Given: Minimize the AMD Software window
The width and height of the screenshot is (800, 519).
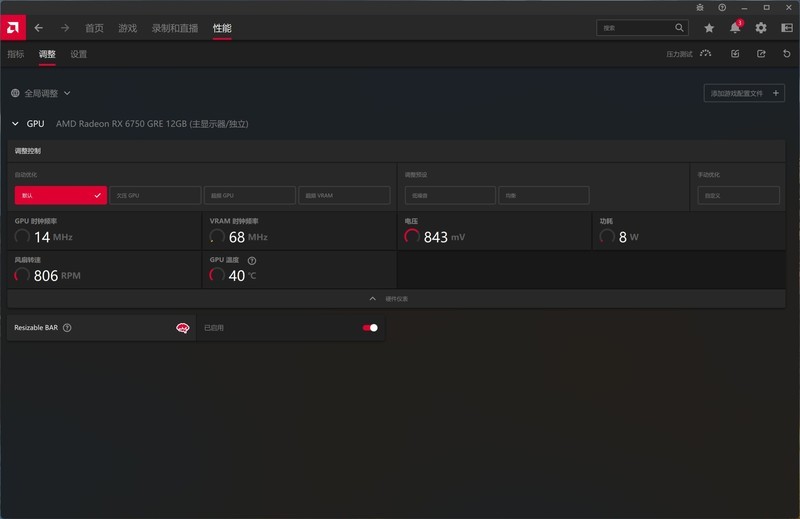Looking at the screenshot, I should pos(744,8).
